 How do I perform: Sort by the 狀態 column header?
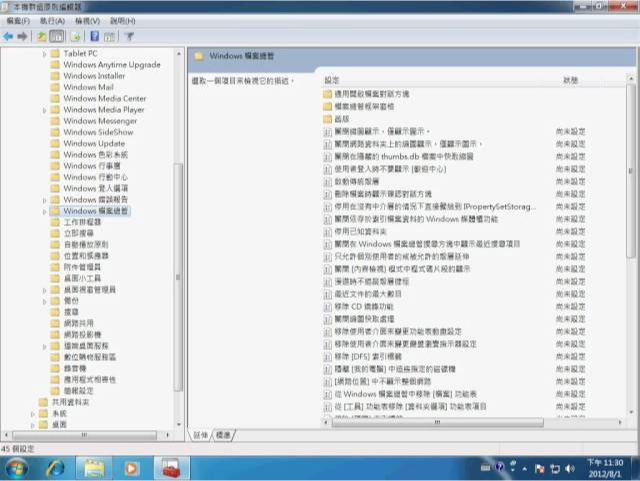pos(571,80)
